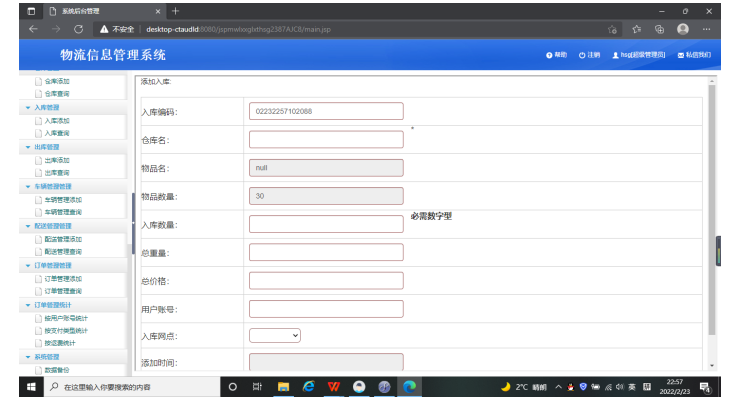Image resolution: width=741 pixels, height=405 pixels.
Task: Click the 物品数量 field showing 30
Action: [326, 196]
